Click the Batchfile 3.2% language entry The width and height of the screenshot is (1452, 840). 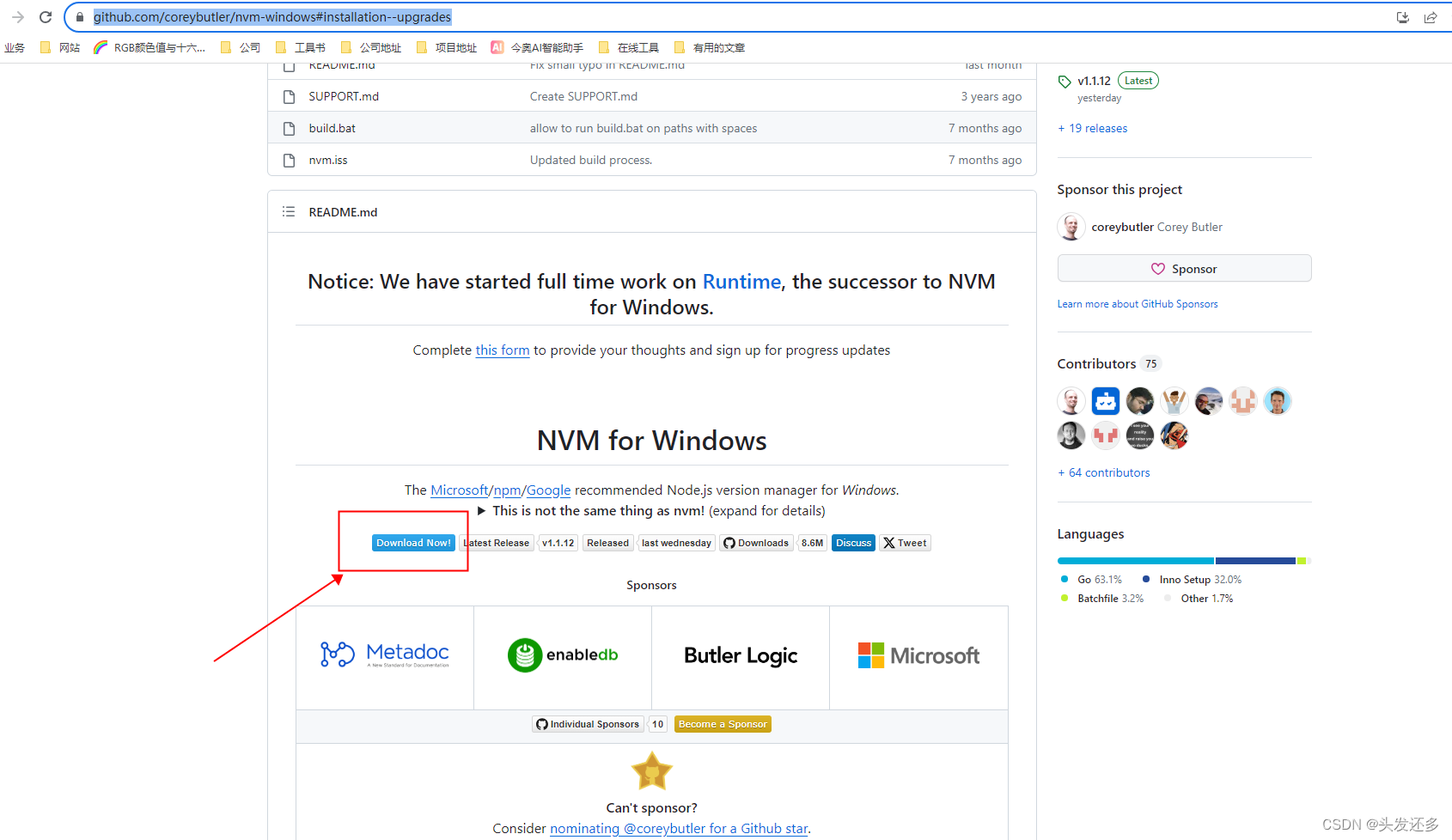click(x=1102, y=599)
